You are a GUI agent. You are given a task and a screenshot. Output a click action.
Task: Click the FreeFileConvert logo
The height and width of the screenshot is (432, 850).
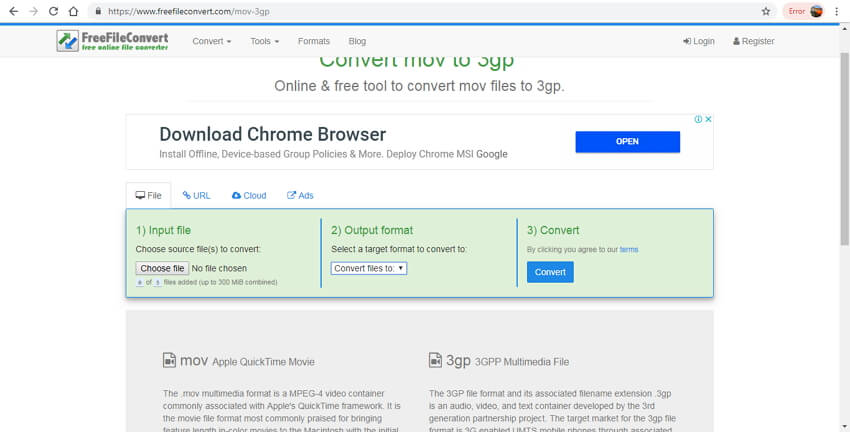point(112,41)
